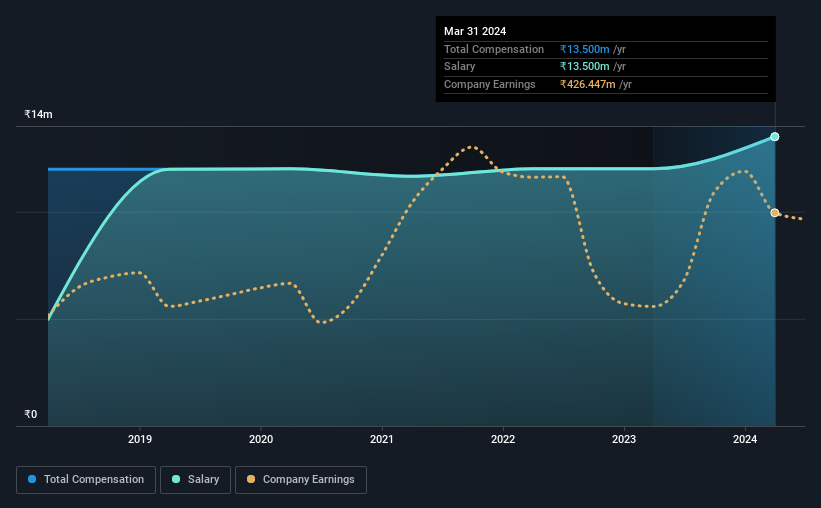This screenshot has width=821, height=508.
Task: Click the 2024 x-axis label
Action: (x=745, y=439)
